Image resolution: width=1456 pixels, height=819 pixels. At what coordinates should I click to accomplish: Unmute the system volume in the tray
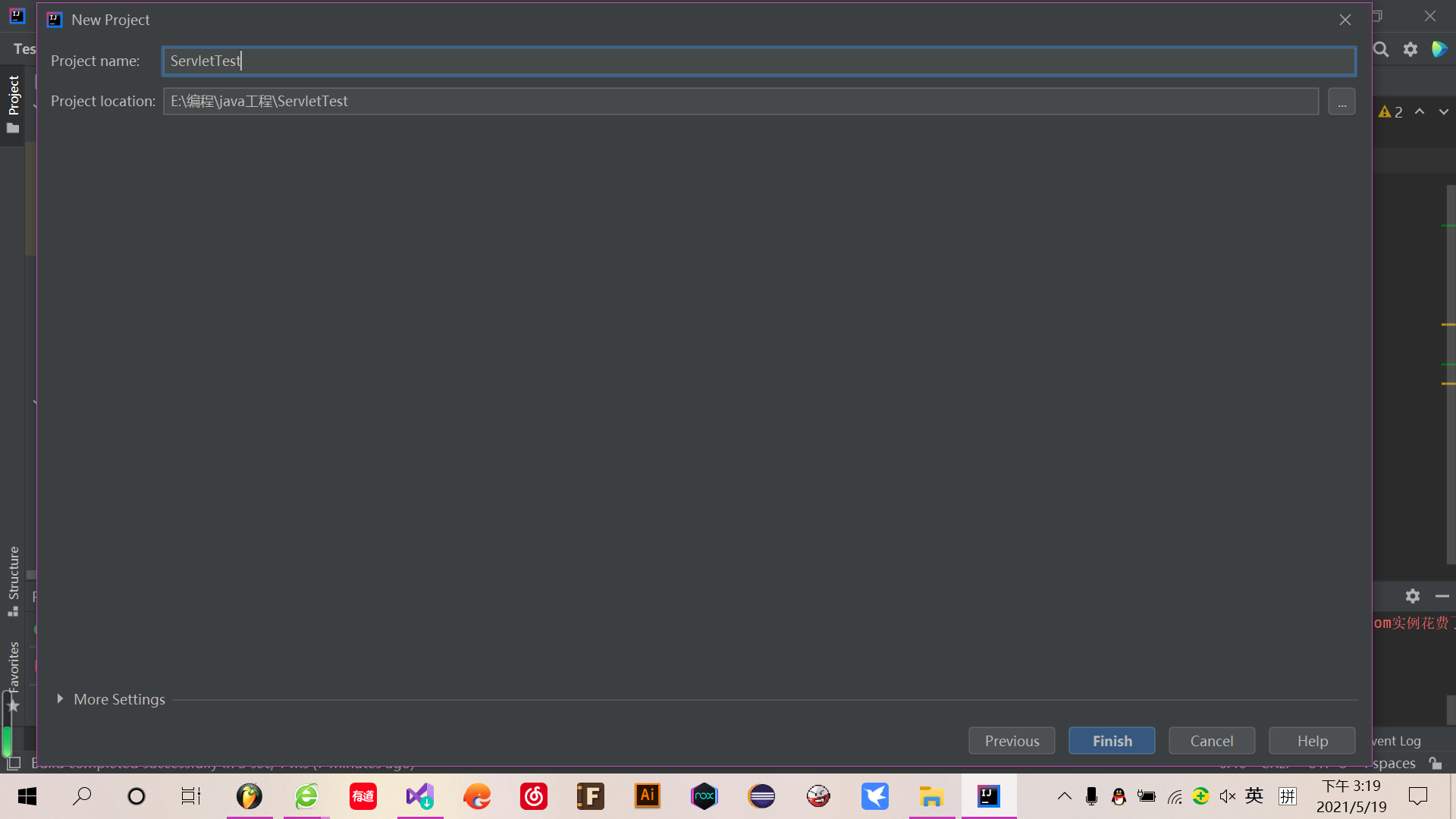click(1228, 796)
